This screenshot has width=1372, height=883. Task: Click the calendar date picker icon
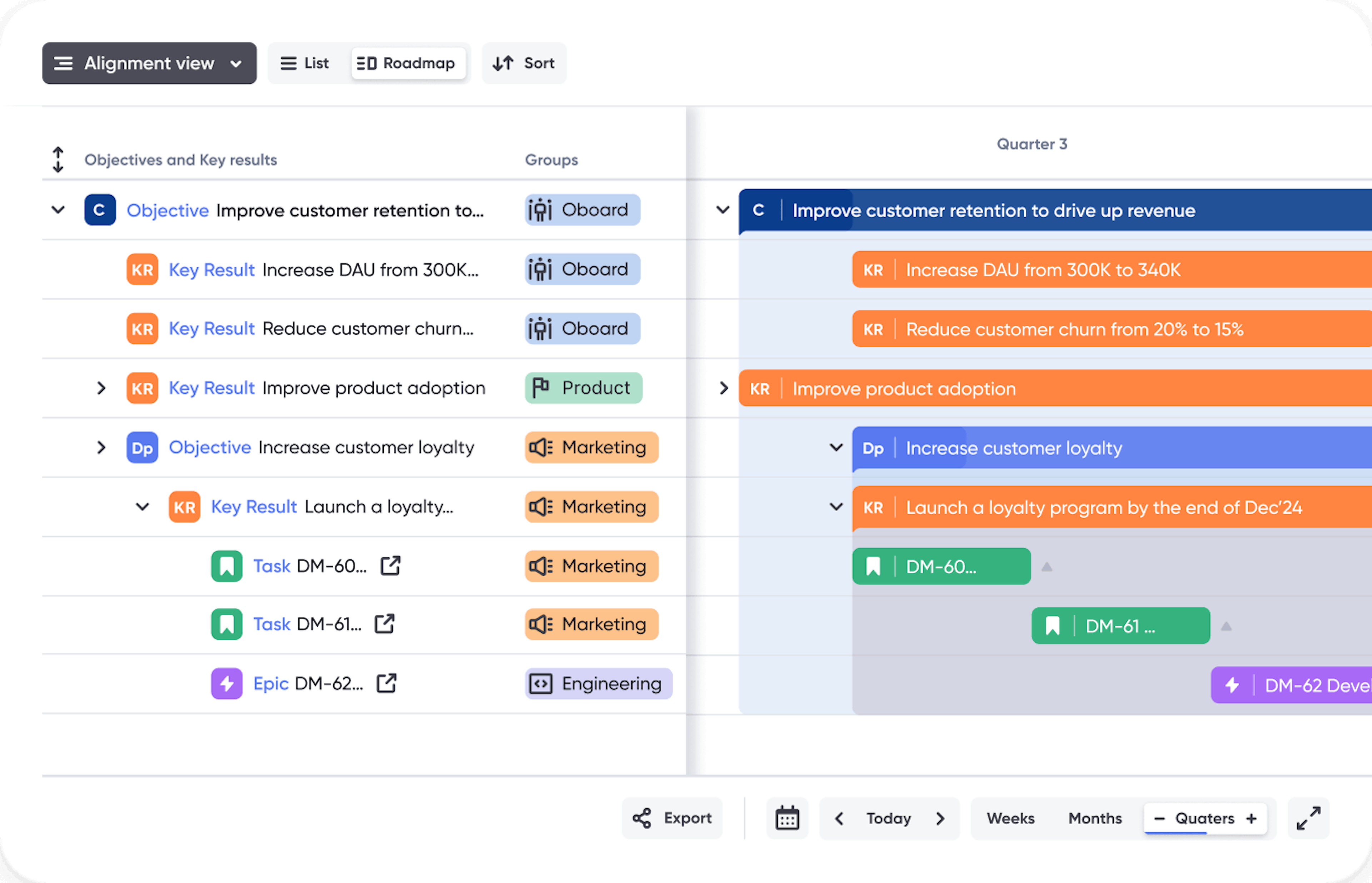point(787,818)
